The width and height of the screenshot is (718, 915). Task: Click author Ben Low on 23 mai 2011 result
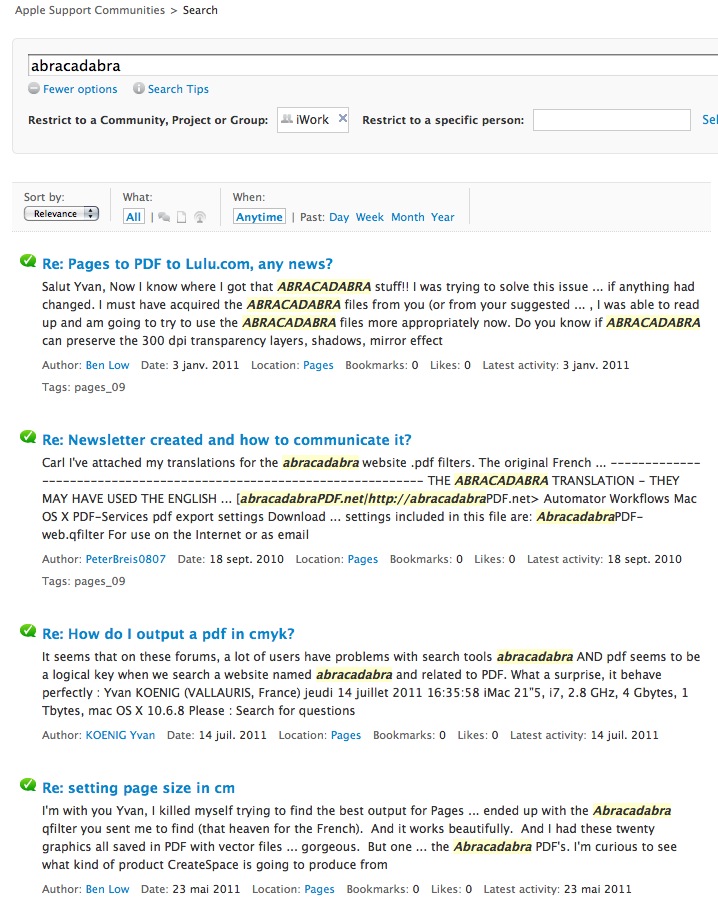click(x=107, y=889)
